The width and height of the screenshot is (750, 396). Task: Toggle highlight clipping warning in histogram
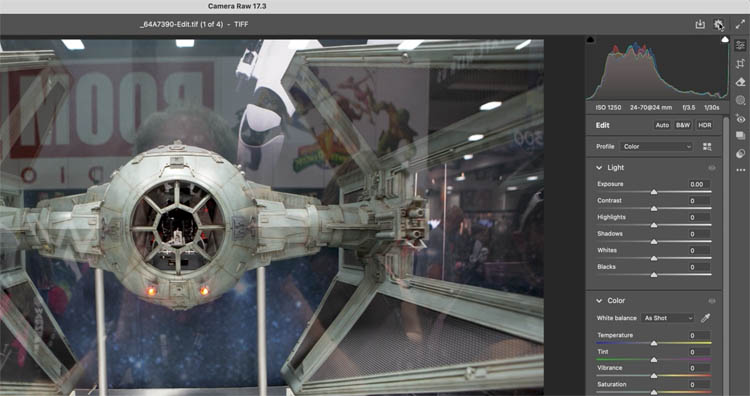(x=725, y=40)
